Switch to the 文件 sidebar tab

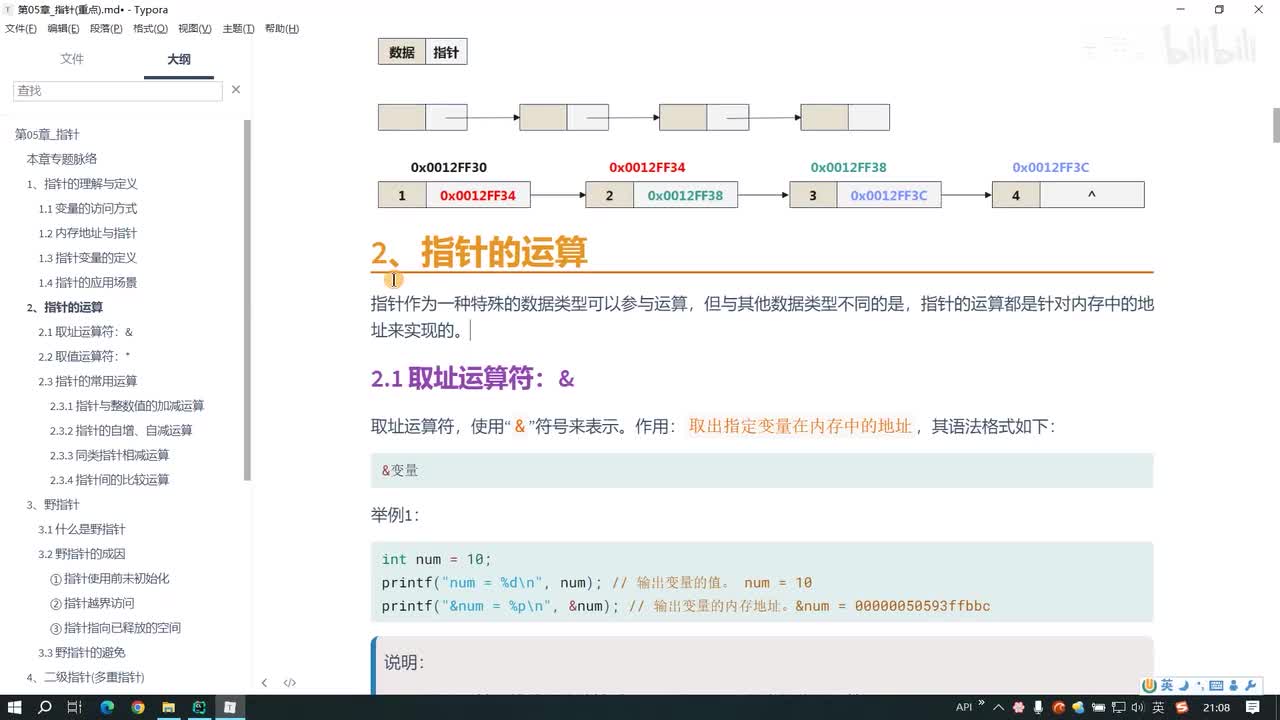(72, 59)
